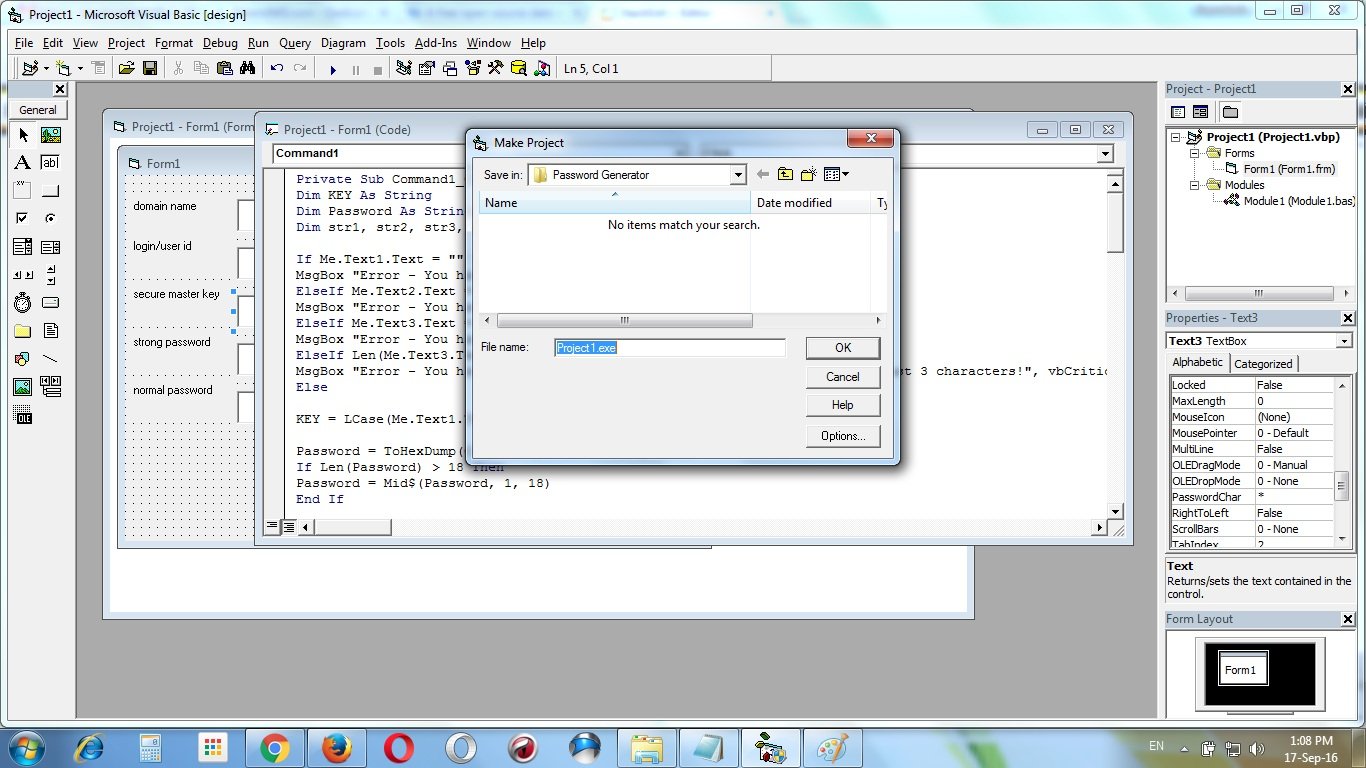
Task: Select the Line control tool
Action: (50, 359)
